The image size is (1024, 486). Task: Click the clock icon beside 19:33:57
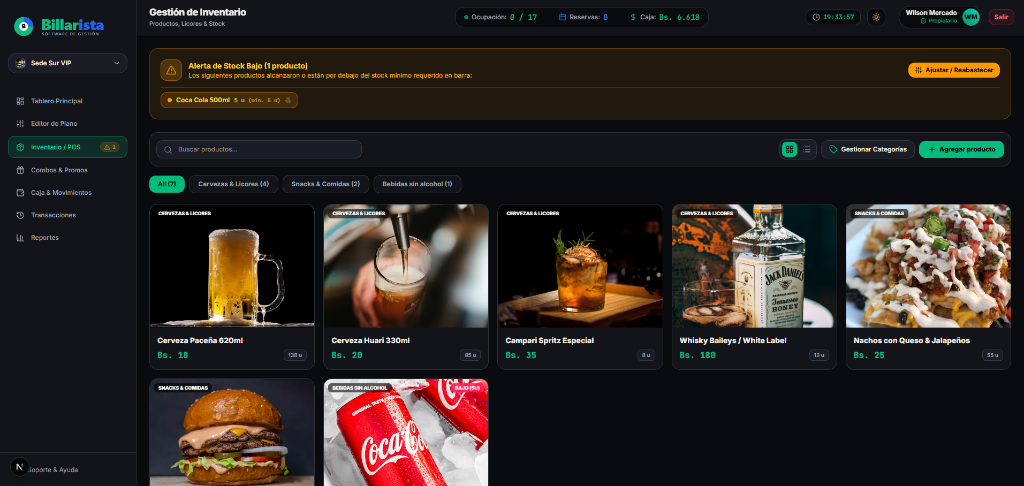[816, 17]
